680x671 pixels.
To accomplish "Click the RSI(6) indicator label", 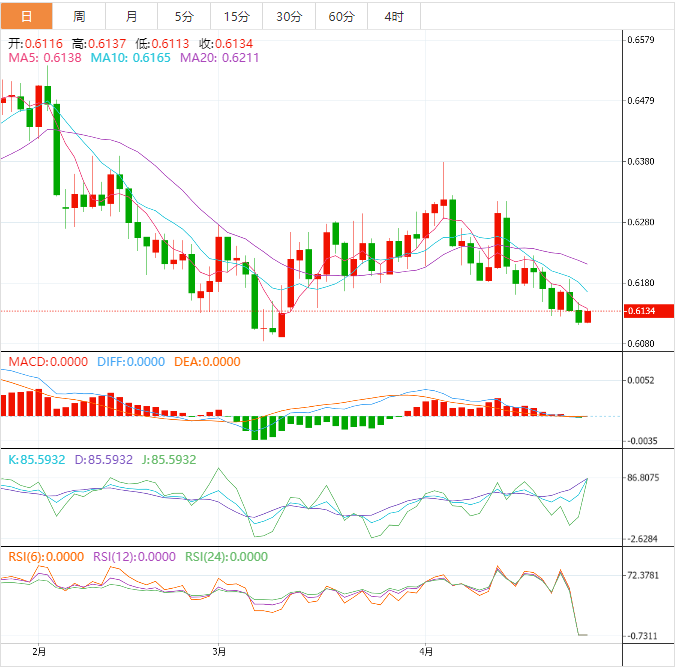I will tap(46, 556).
